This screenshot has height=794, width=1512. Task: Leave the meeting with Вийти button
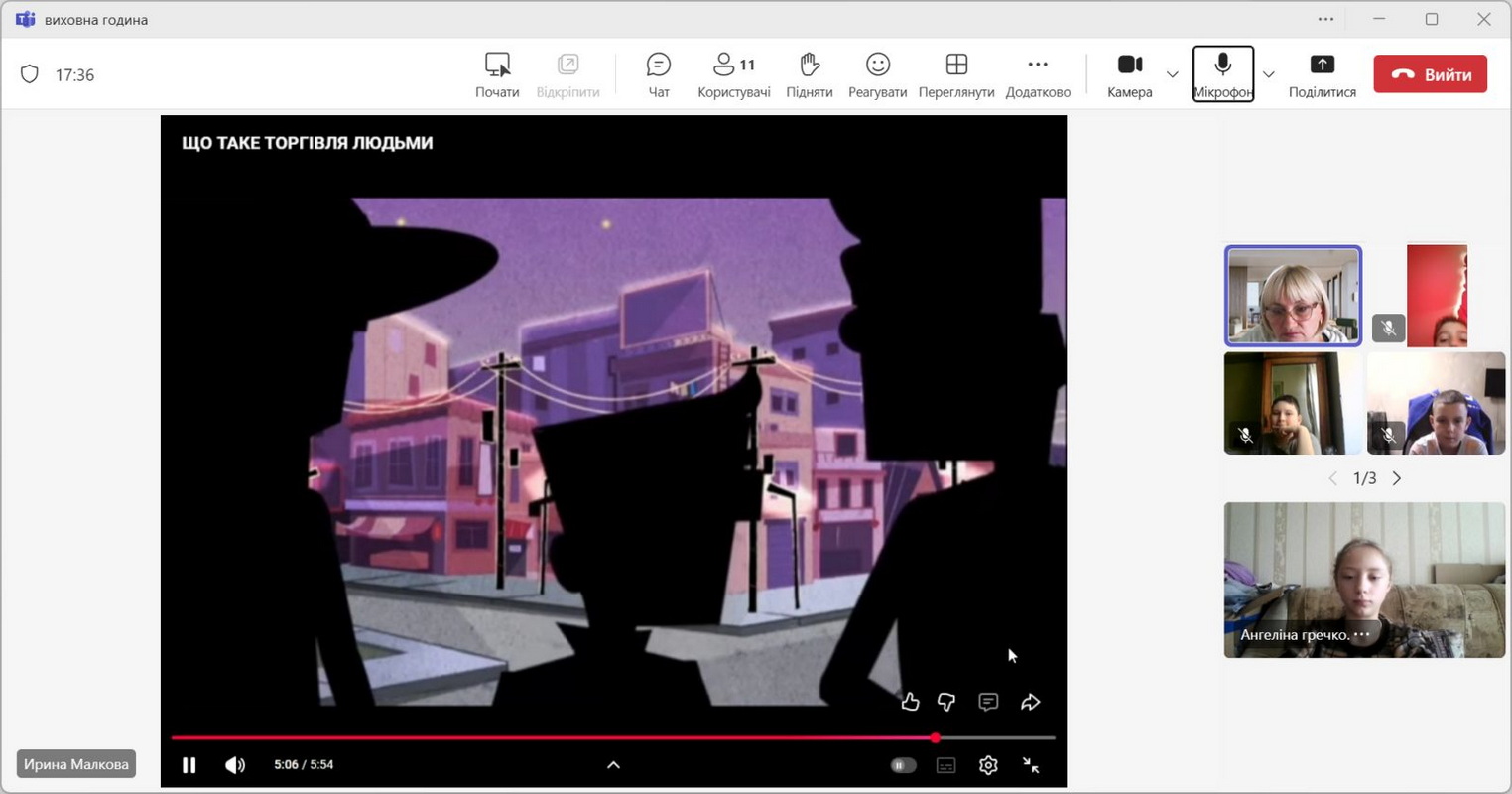pyautogui.click(x=1430, y=74)
